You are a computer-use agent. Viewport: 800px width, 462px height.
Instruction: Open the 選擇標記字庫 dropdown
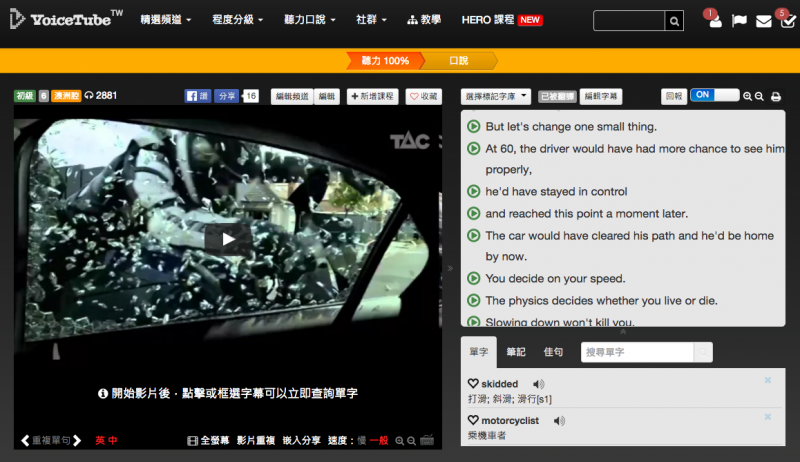(x=496, y=97)
